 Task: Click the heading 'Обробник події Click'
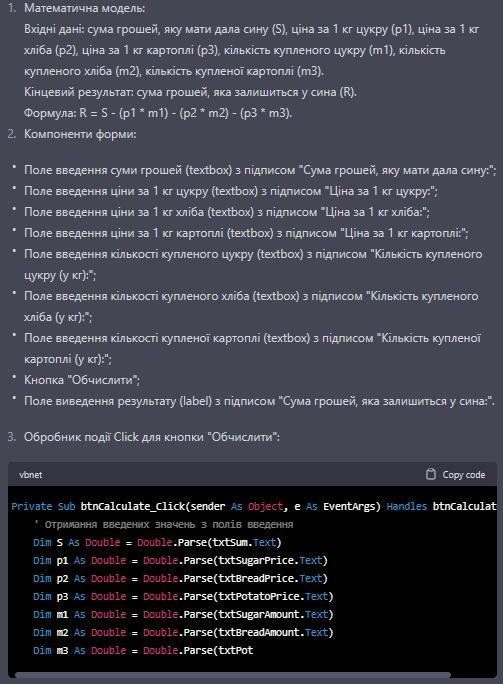pos(152,437)
